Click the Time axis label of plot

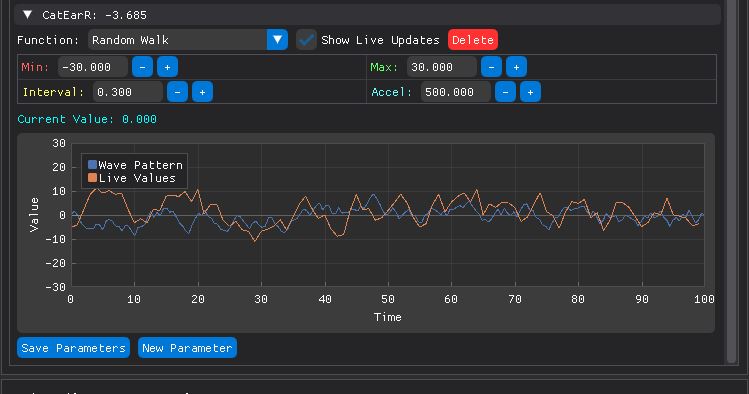[387, 317]
